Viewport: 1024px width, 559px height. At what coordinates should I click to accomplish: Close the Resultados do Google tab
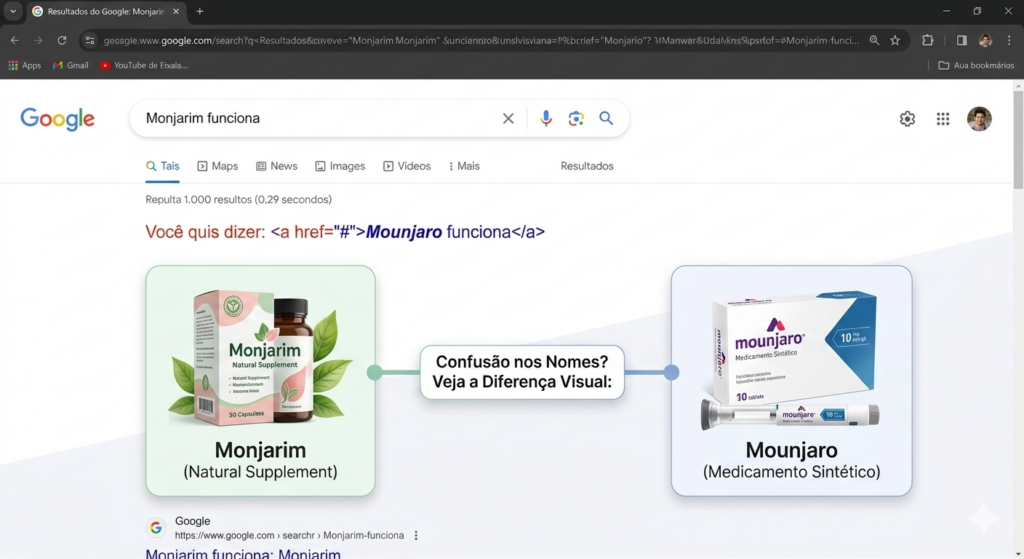[176, 11]
